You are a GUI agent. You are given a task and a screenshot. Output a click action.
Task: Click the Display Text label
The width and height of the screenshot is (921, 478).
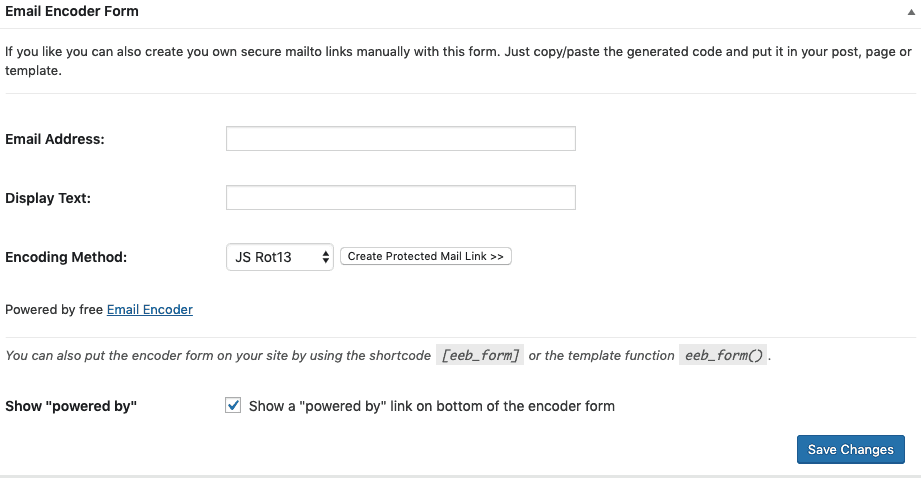[x=48, y=198]
